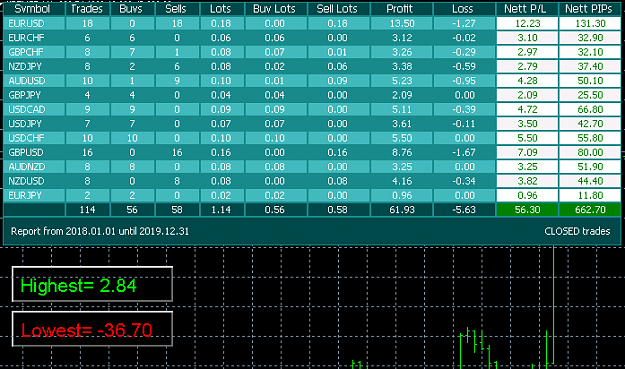Click the Sell Lots column header
625x369 pixels.
[x=338, y=9]
